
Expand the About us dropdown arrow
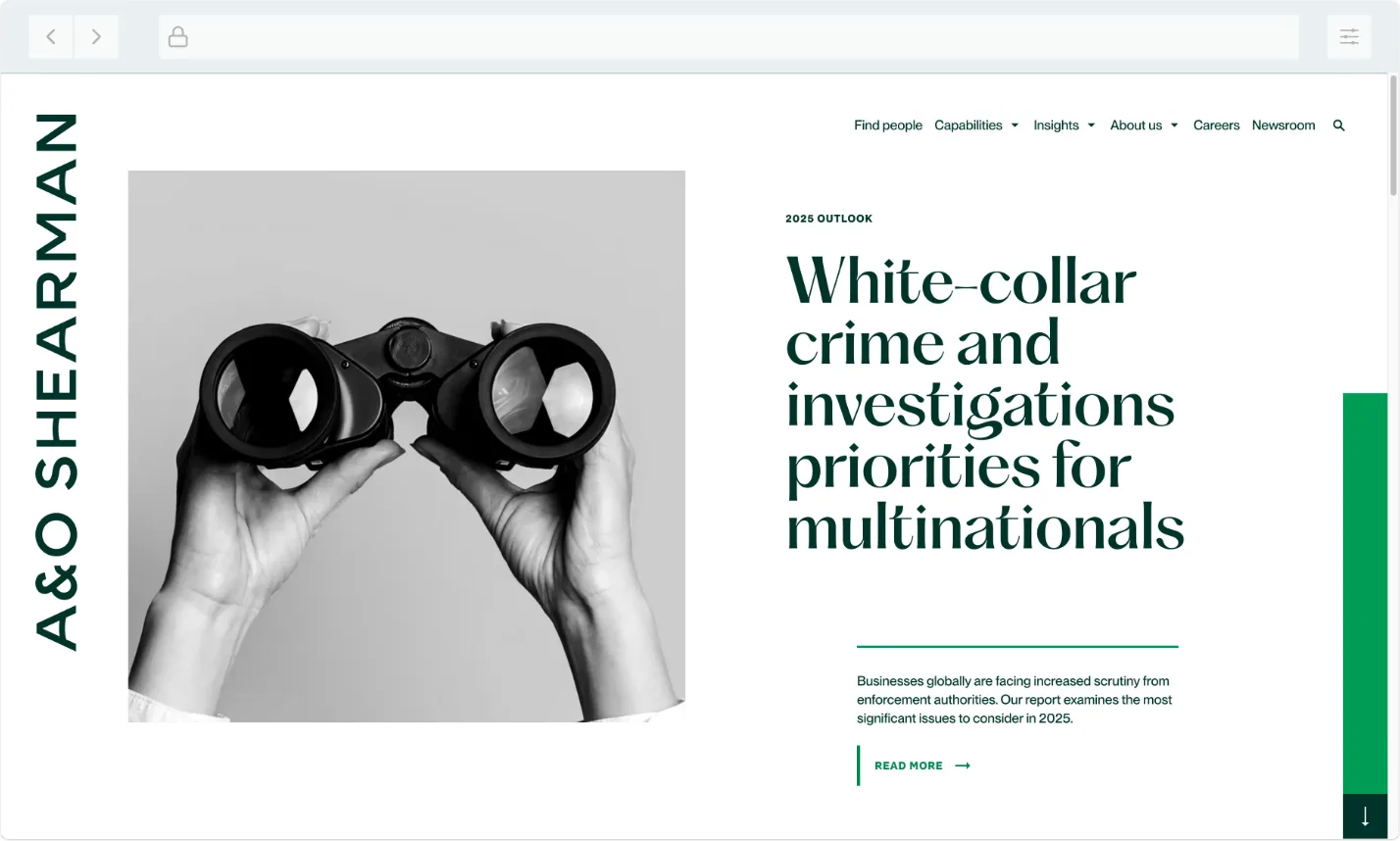pos(1175,125)
